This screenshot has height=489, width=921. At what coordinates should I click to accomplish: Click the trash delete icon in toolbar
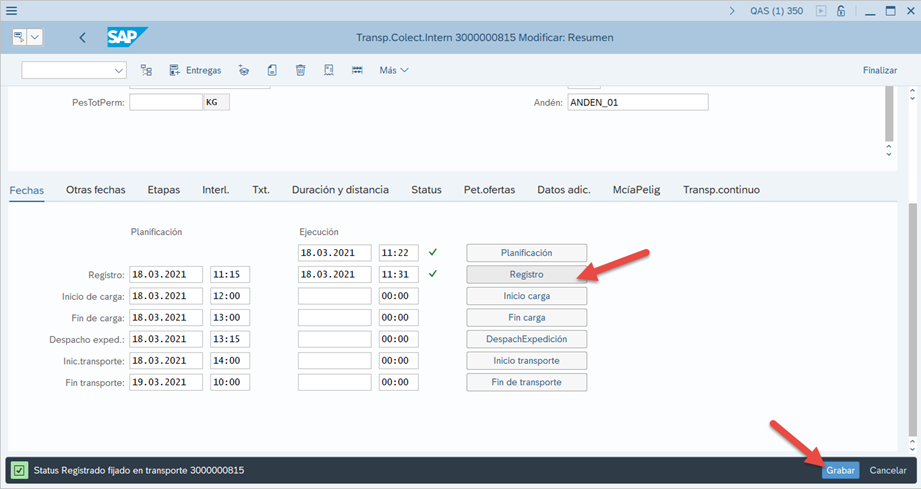tap(300, 70)
